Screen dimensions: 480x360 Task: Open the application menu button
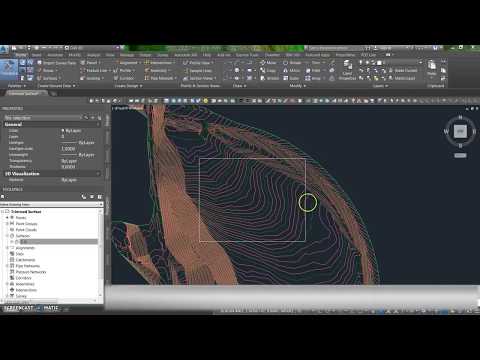coord(4,49)
